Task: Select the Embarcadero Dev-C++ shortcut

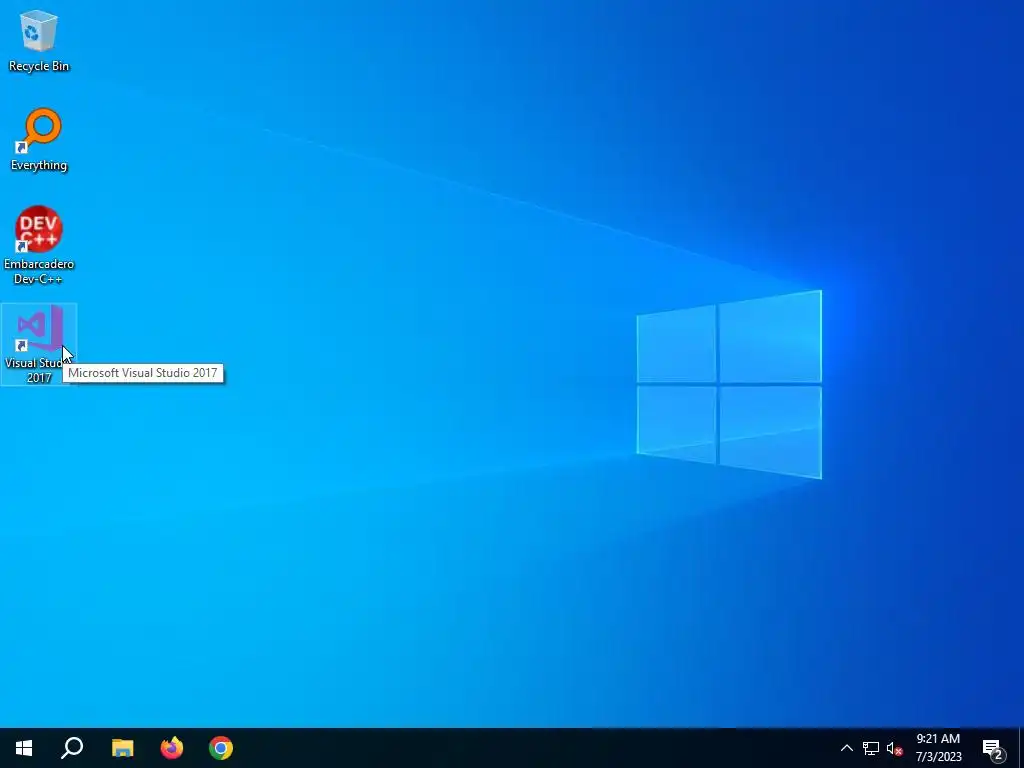Action: (x=39, y=246)
